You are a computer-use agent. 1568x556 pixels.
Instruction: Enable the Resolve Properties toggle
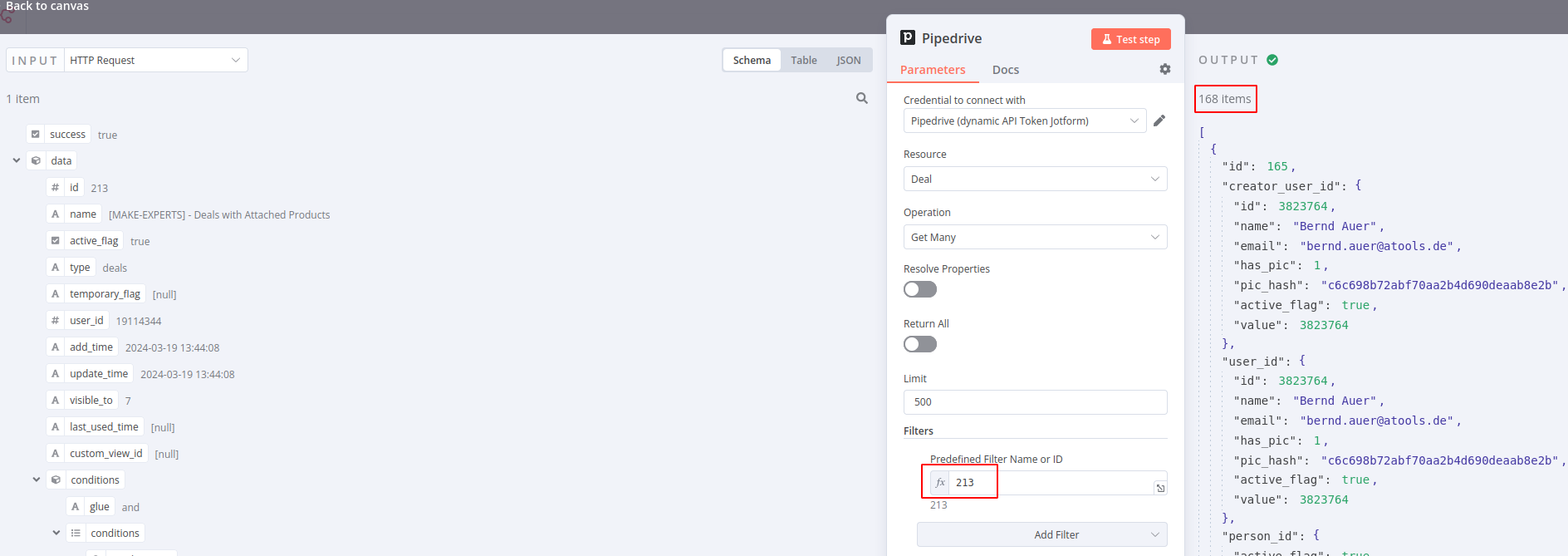click(x=920, y=289)
